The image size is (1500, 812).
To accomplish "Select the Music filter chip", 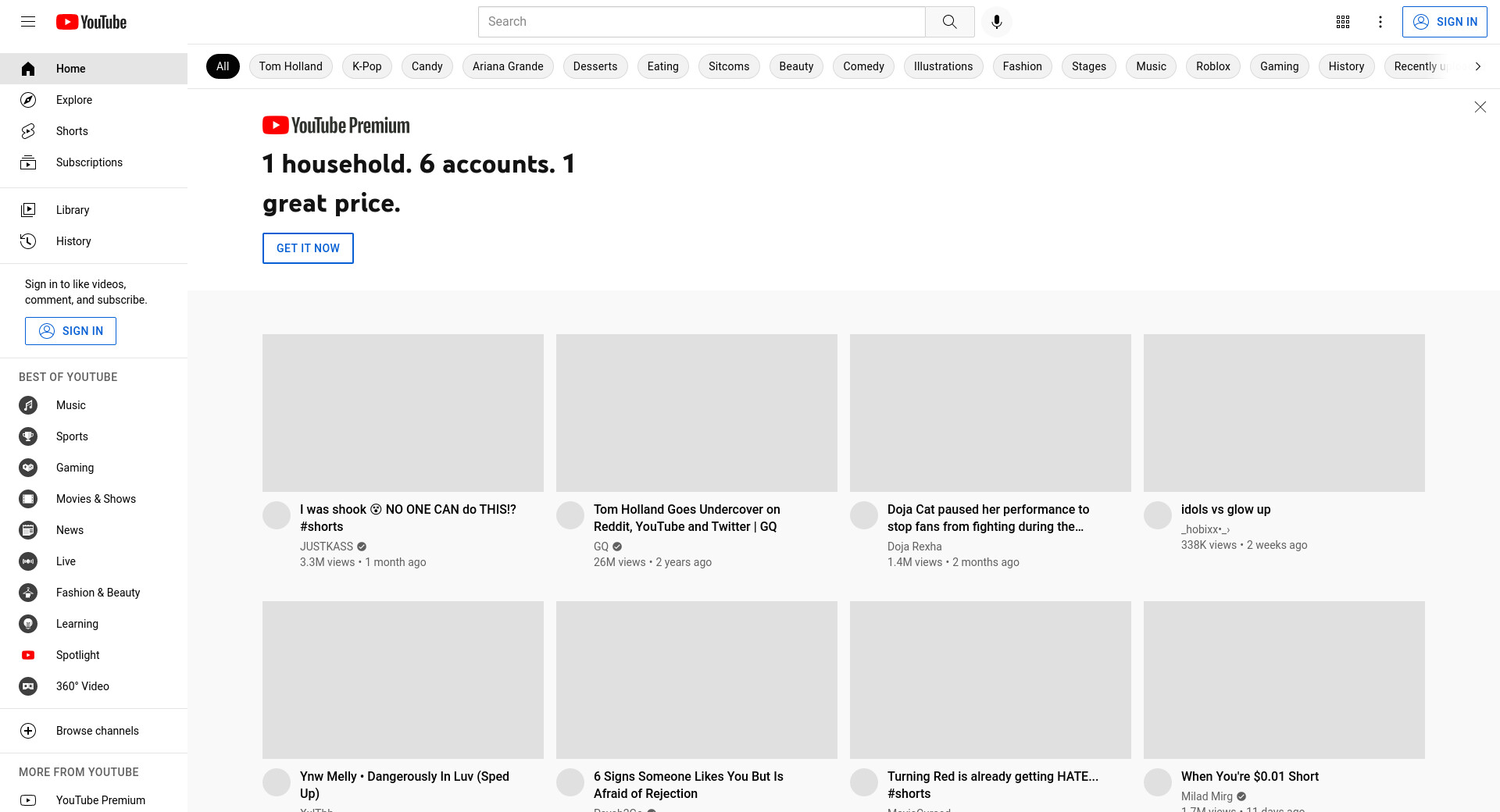I will [1152, 66].
